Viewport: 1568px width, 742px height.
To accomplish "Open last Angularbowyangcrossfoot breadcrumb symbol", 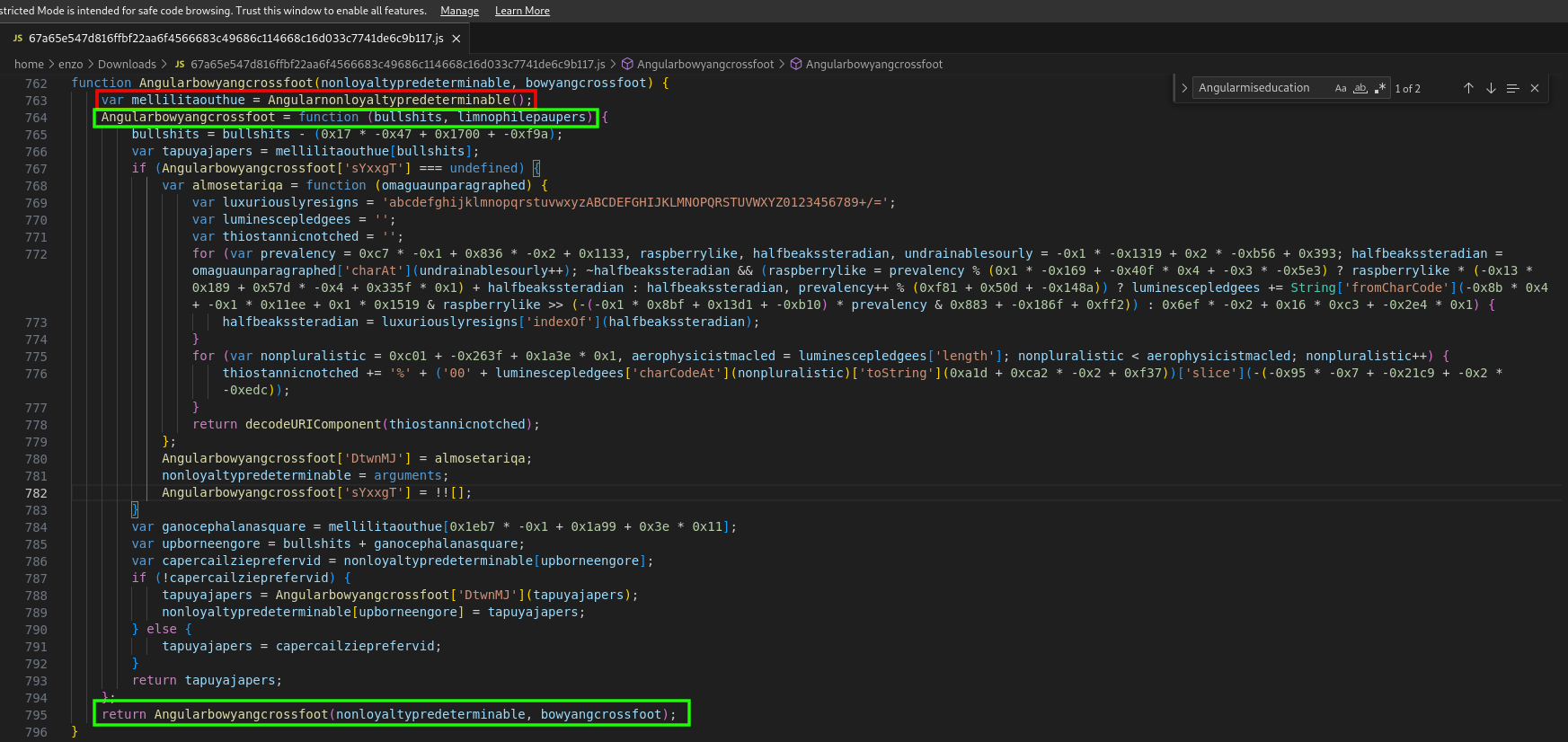I will (874, 65).
